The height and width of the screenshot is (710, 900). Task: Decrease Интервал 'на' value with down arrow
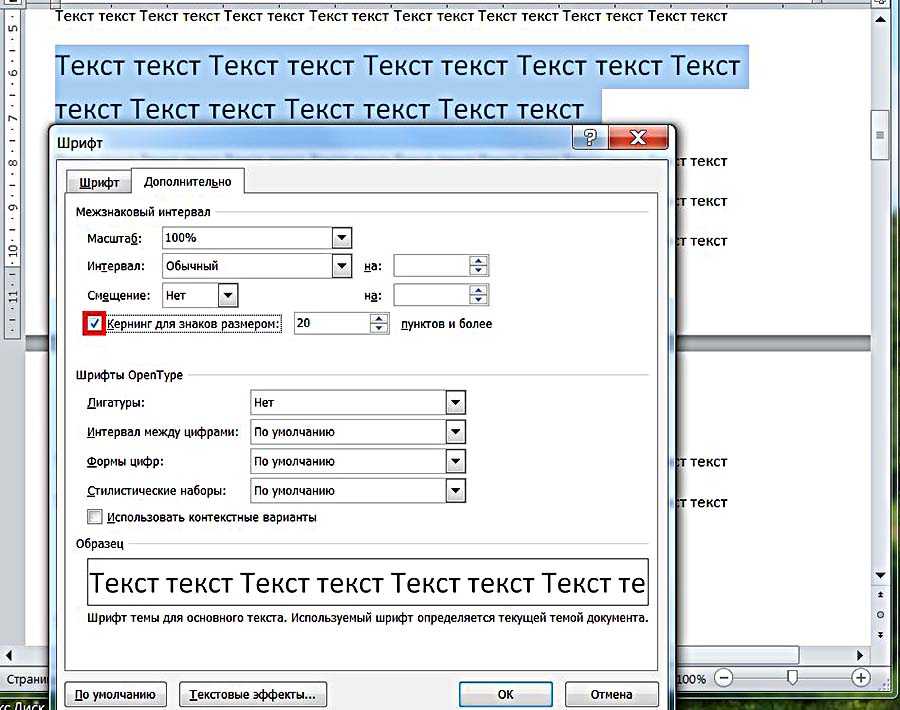478,271
